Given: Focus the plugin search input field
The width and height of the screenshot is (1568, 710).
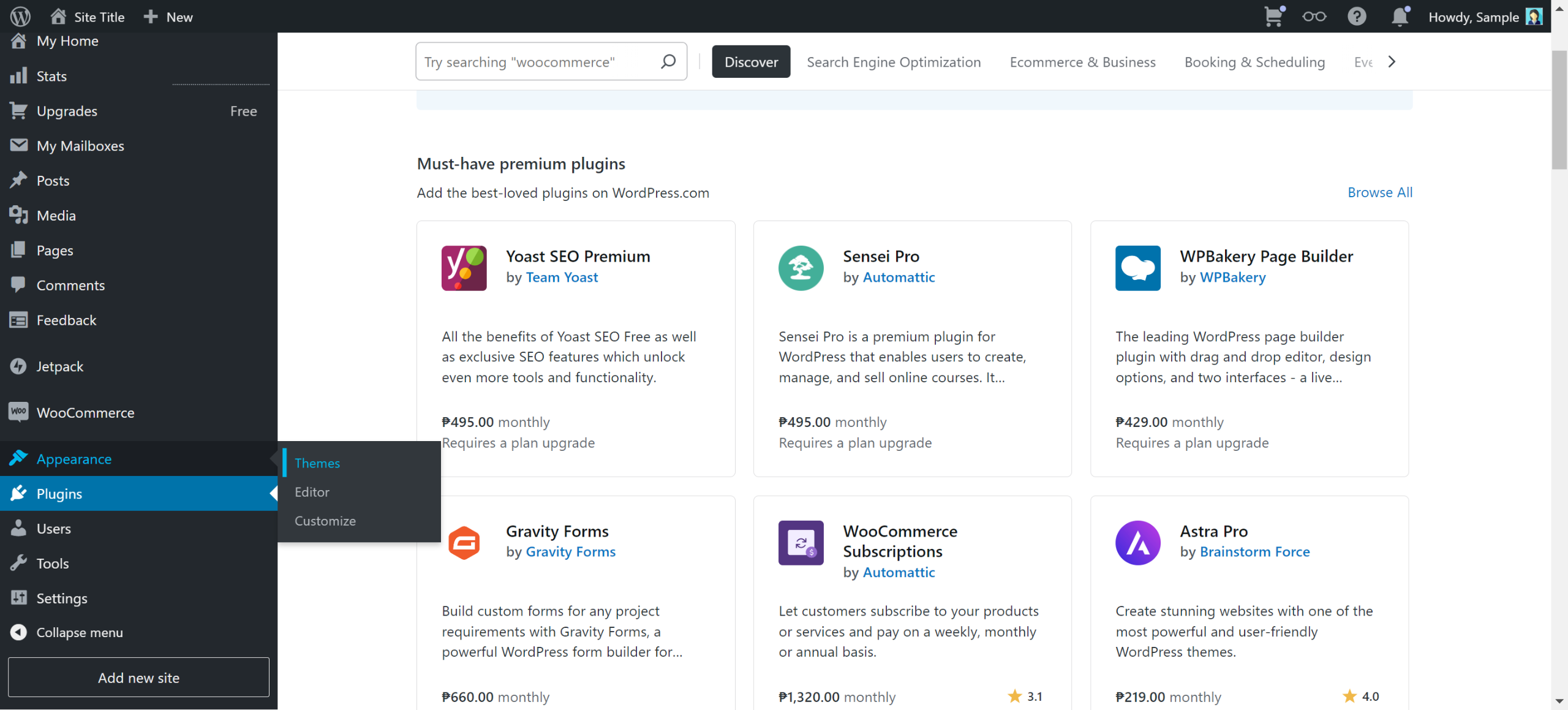Looking at the screenshot, I should [x=539, y=62].
